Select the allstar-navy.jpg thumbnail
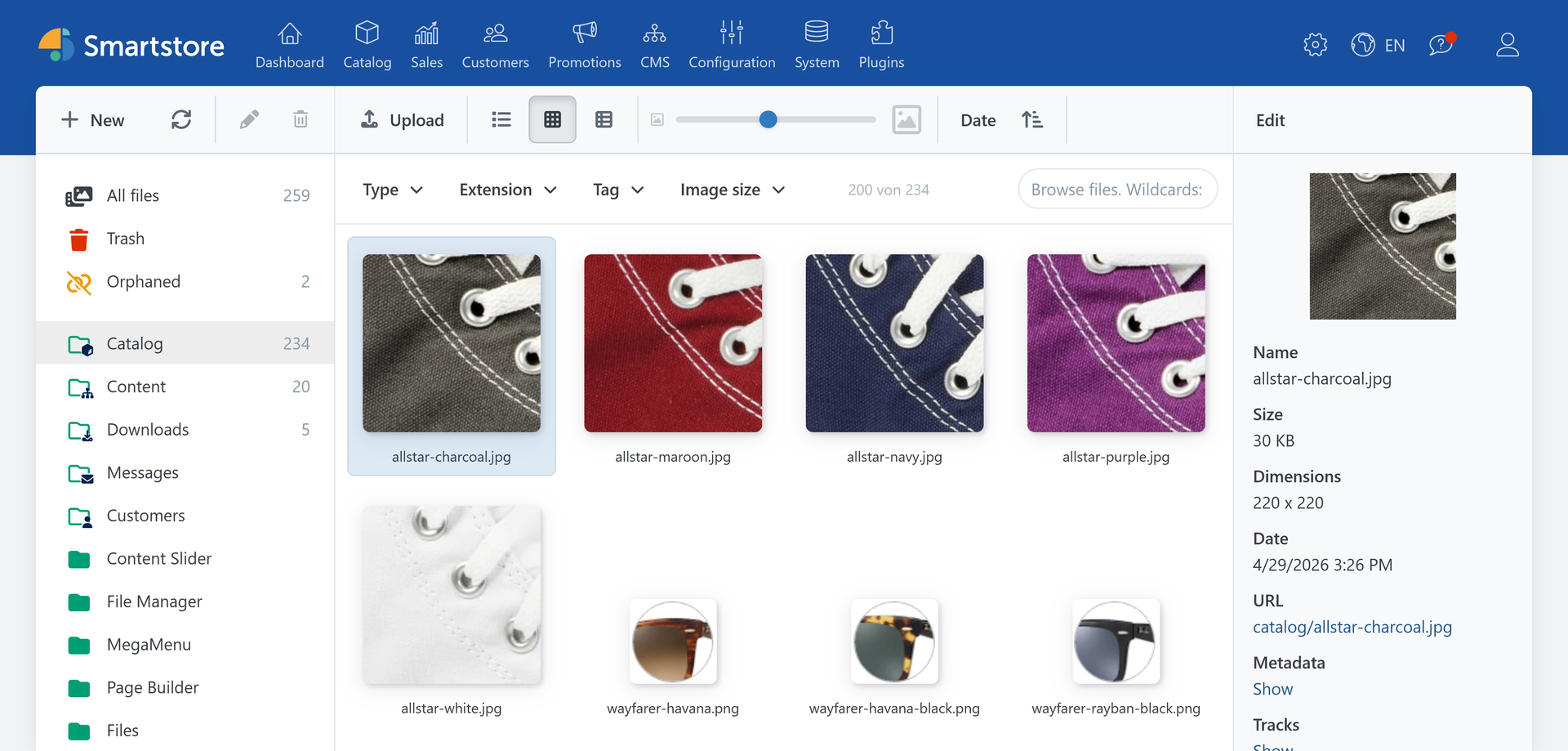The height and width of the screenshot is (751, 1568). pos(894,343)
